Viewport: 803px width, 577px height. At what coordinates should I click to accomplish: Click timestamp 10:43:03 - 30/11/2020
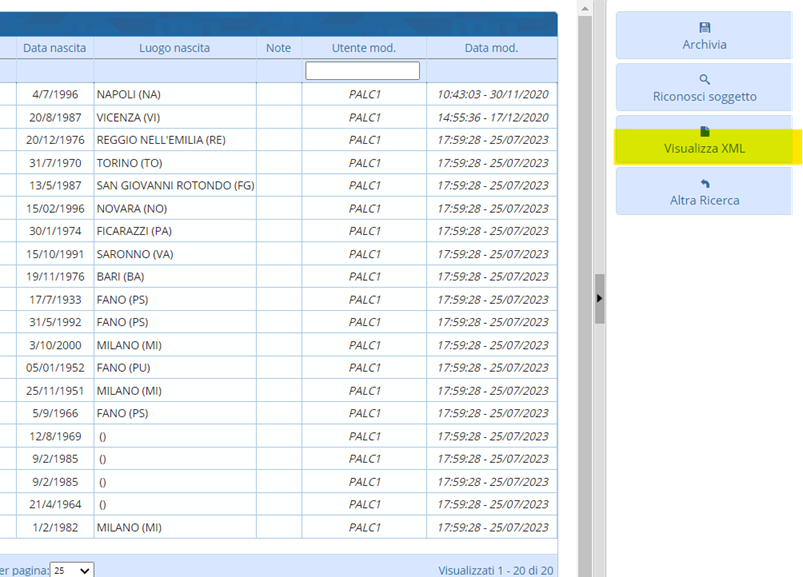[493, 94]
